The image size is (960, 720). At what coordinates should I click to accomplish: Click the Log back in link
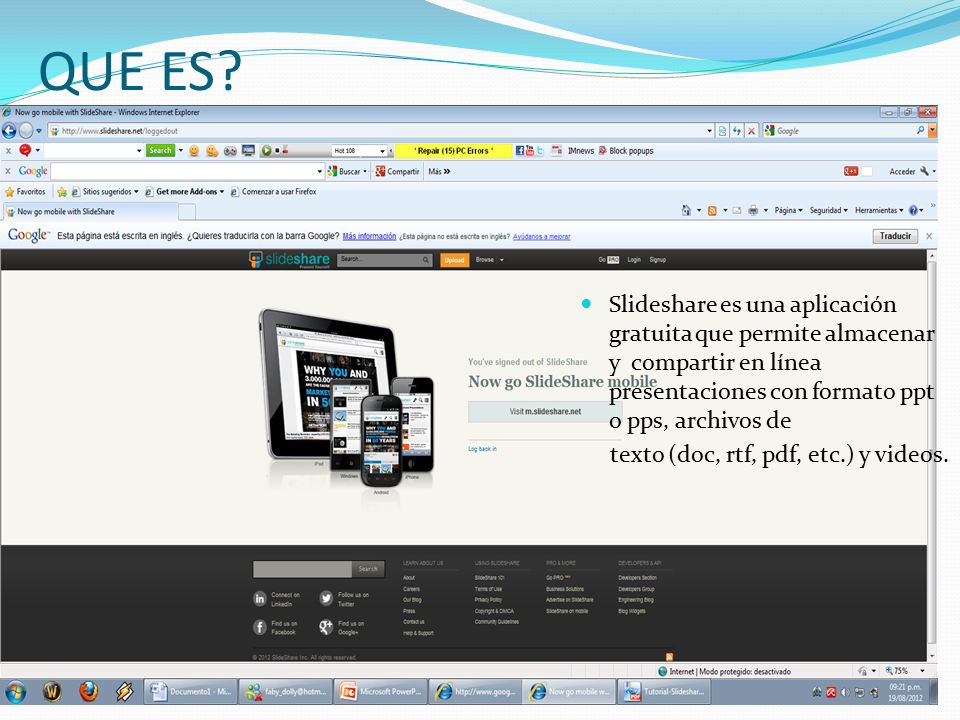pyautogui.click(x=482, y=449)
